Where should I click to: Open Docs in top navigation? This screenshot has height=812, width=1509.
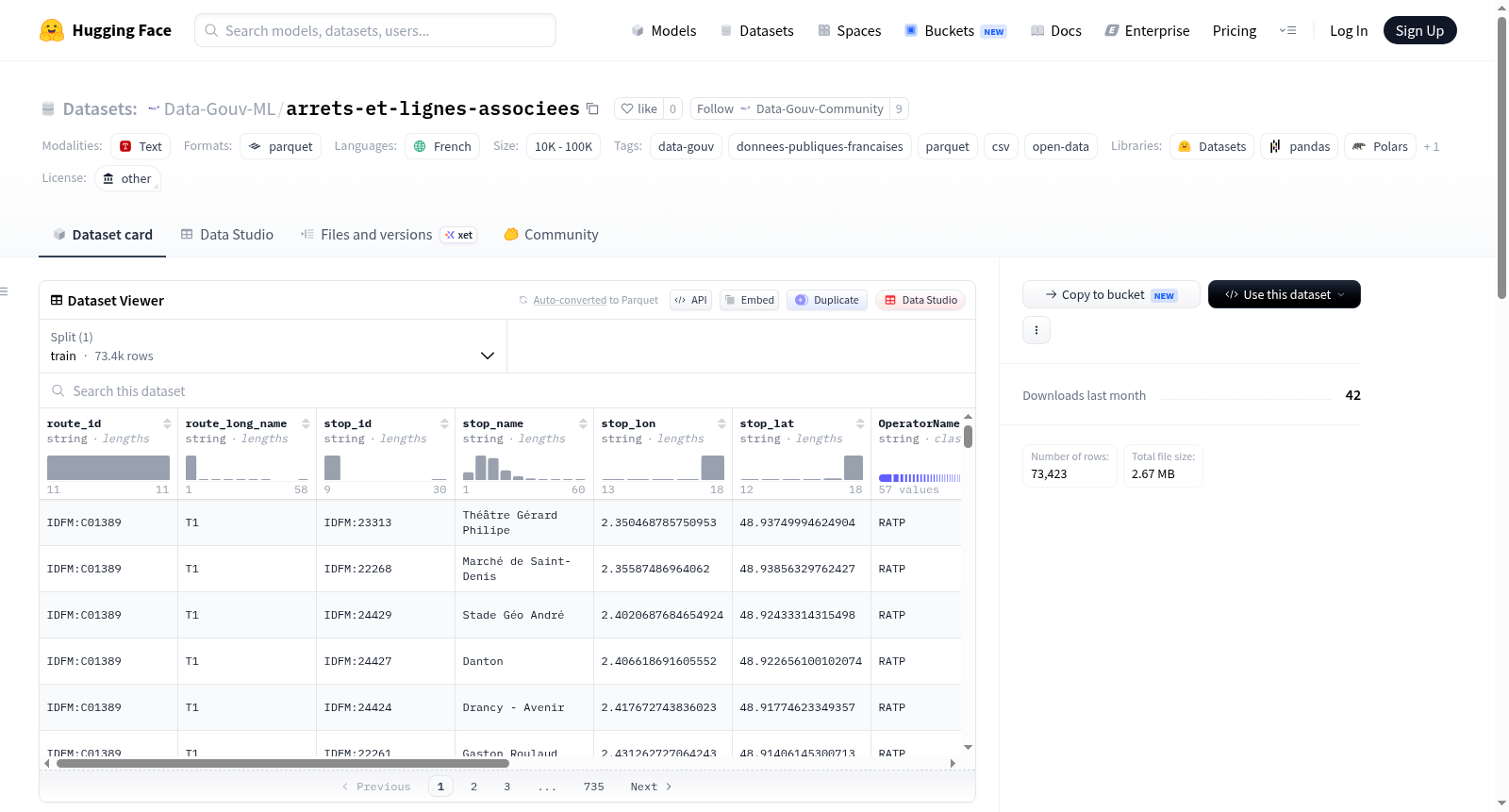coord(1056,30)
